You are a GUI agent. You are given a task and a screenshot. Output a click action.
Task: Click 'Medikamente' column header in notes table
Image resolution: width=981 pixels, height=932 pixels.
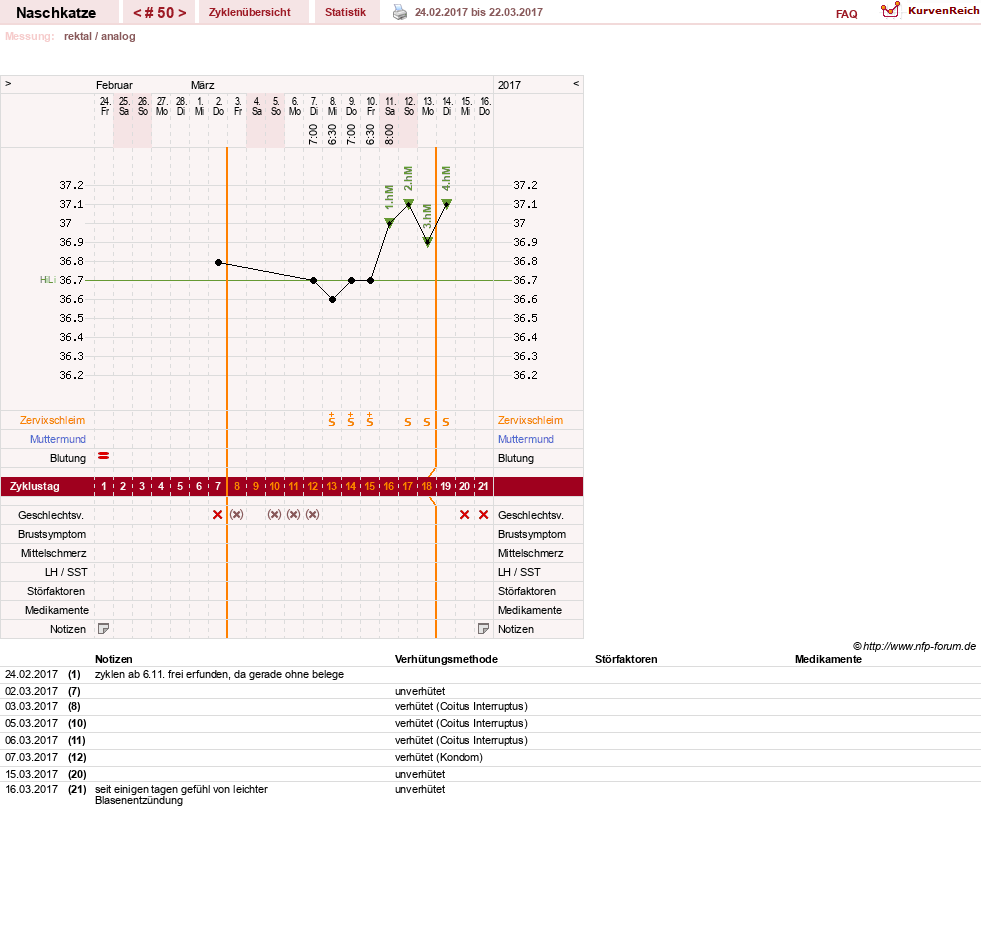pyautogui.click(x=828, y=659)
